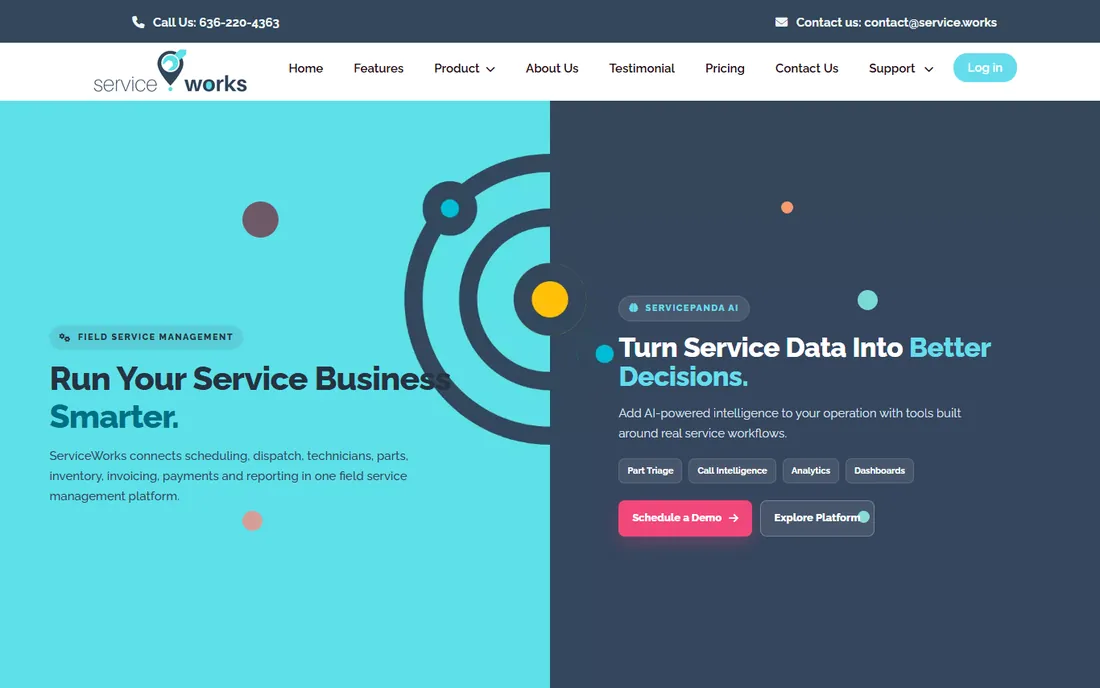Viewport: 1100px width, 688px height.
Task: Click the contact@service.works email link
Action: click(x=930, y=22)
